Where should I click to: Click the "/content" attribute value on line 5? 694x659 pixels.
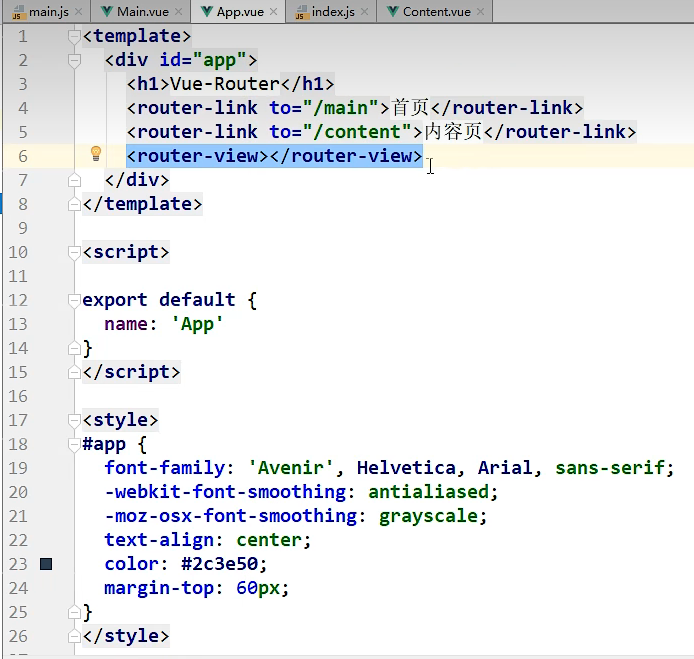357,132
